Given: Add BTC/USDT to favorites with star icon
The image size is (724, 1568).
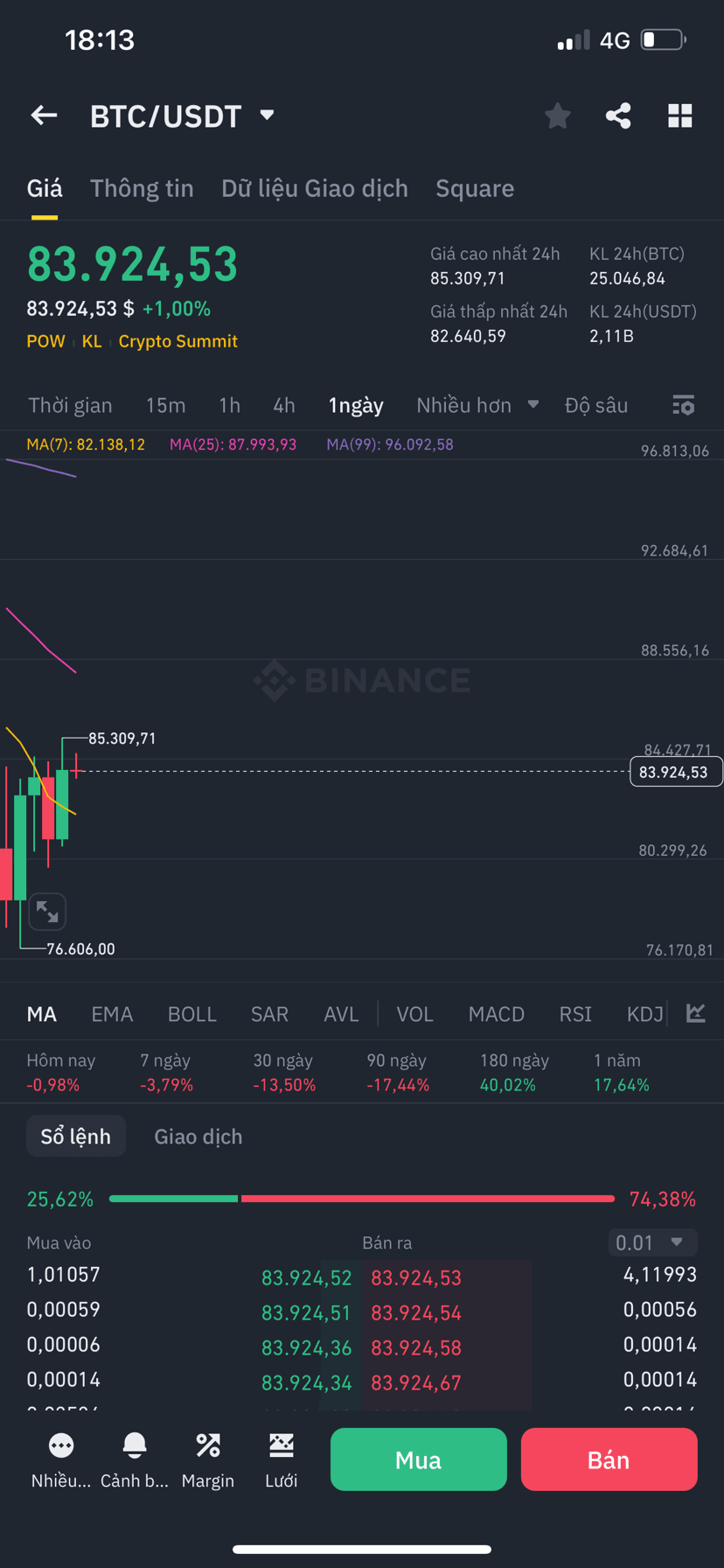Looking at the screenshot, I should (557, 115).
